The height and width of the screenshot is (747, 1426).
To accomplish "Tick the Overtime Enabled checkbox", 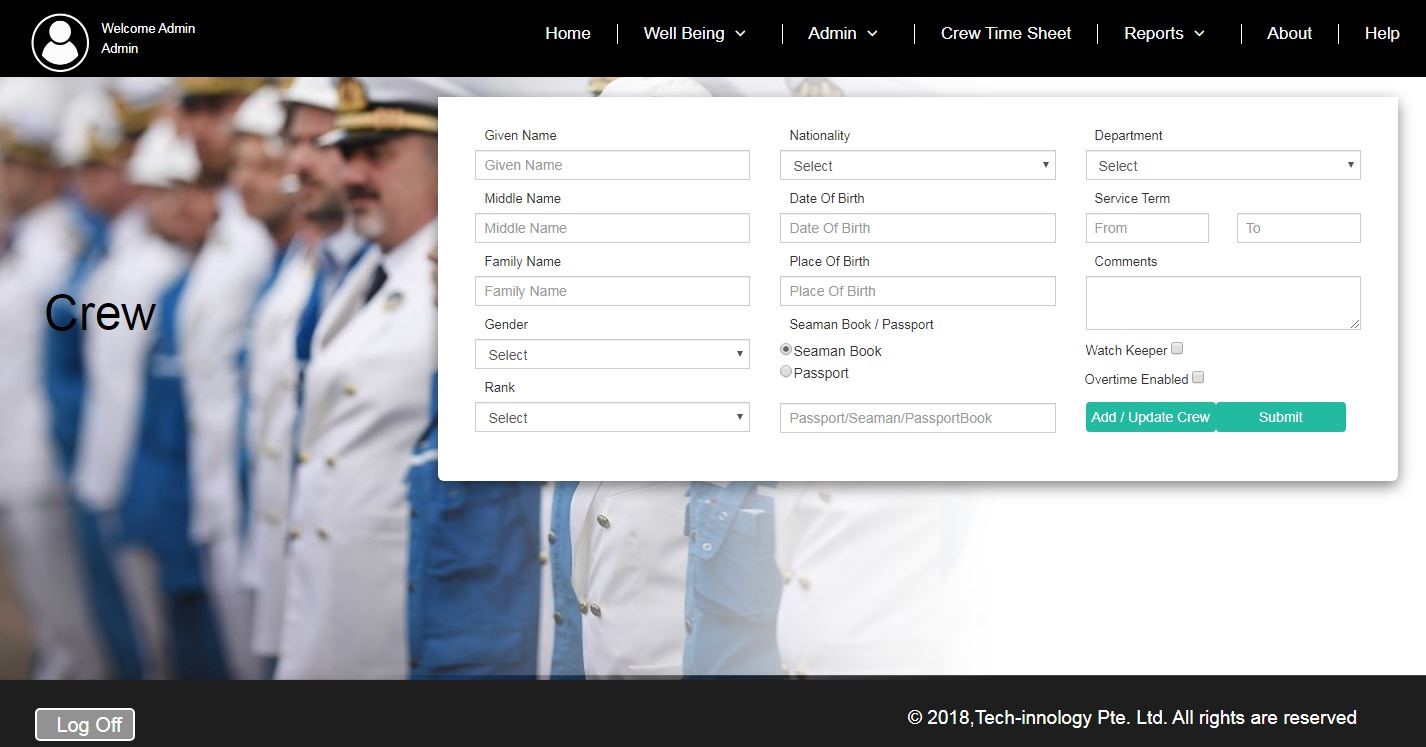I will 1198,378.
